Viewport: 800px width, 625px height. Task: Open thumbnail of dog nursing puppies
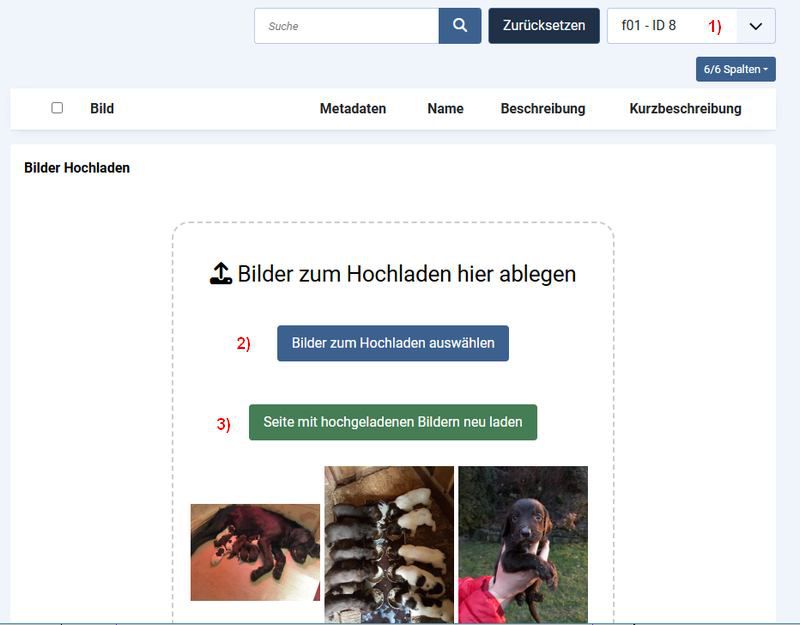tap(255, 552)
